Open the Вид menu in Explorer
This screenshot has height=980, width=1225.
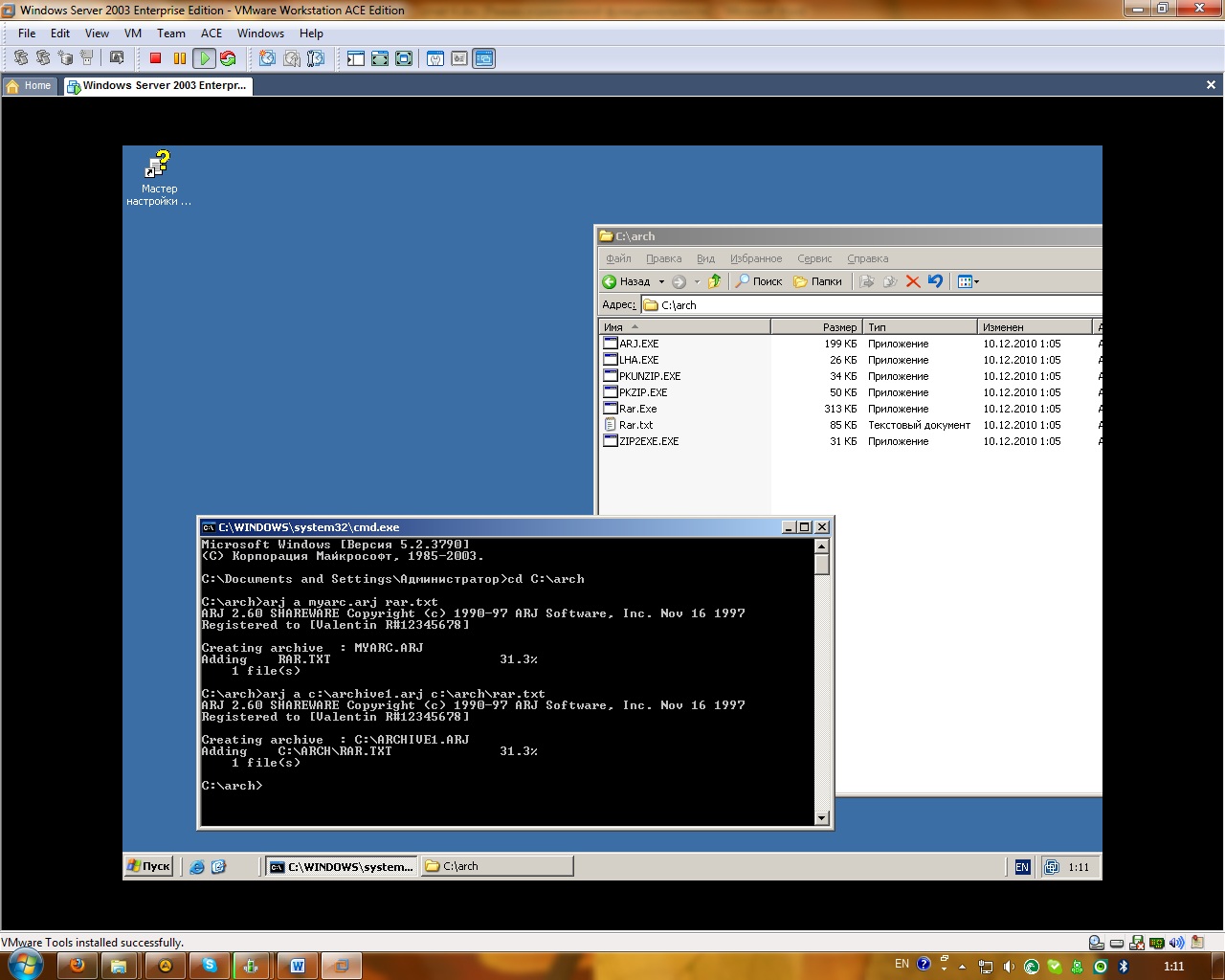[x=705, y=258]
